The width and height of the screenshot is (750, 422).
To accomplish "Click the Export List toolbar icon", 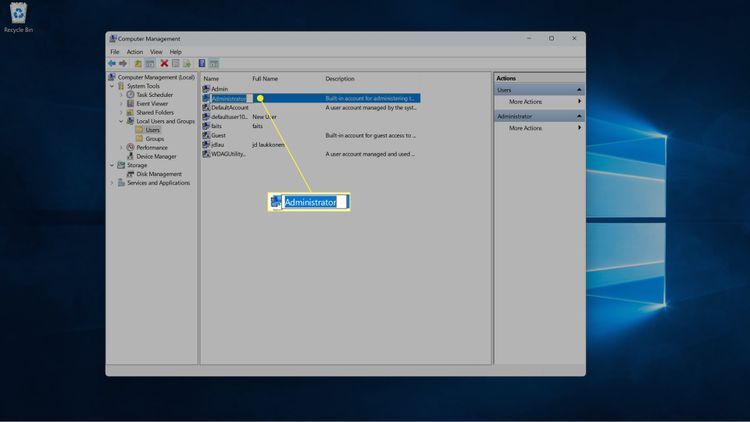I will tap(187, 63).
